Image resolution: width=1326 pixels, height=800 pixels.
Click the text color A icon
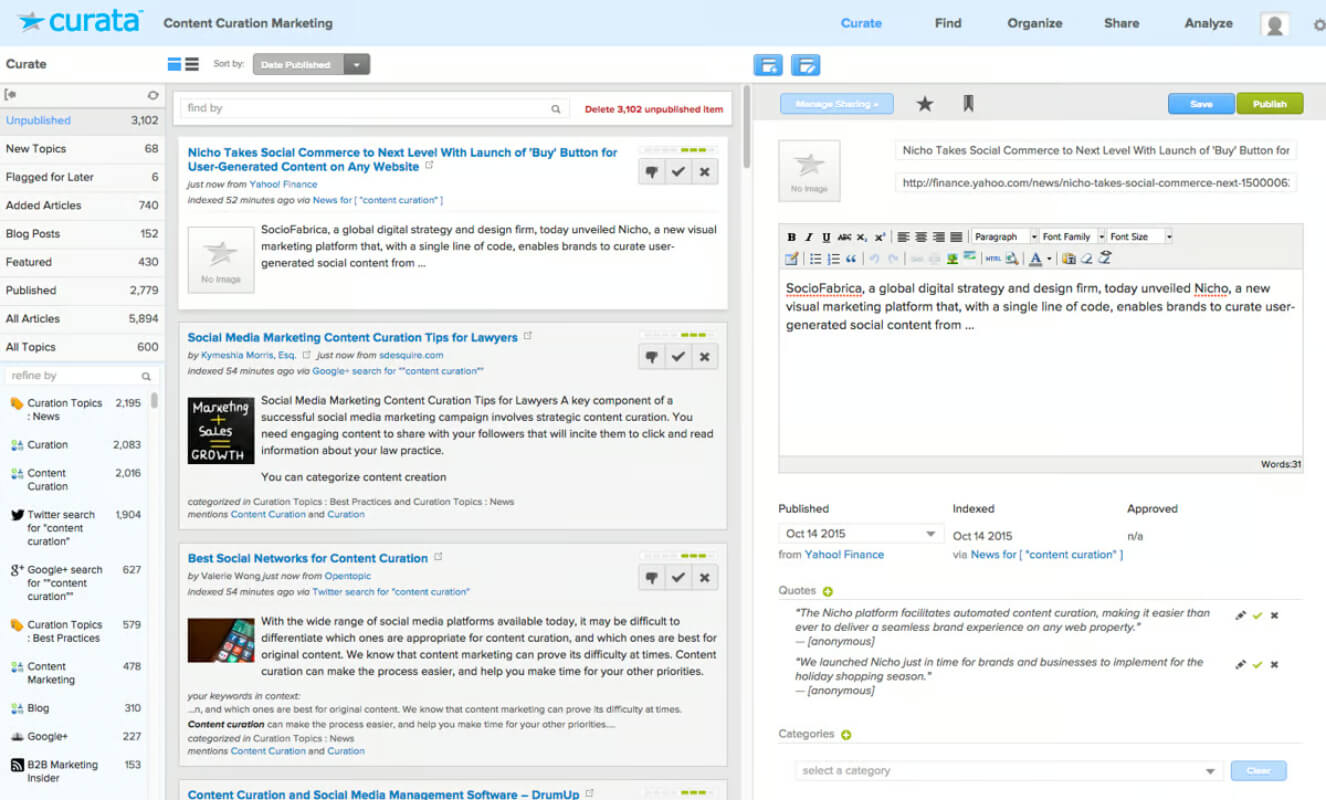(1035, 259)
